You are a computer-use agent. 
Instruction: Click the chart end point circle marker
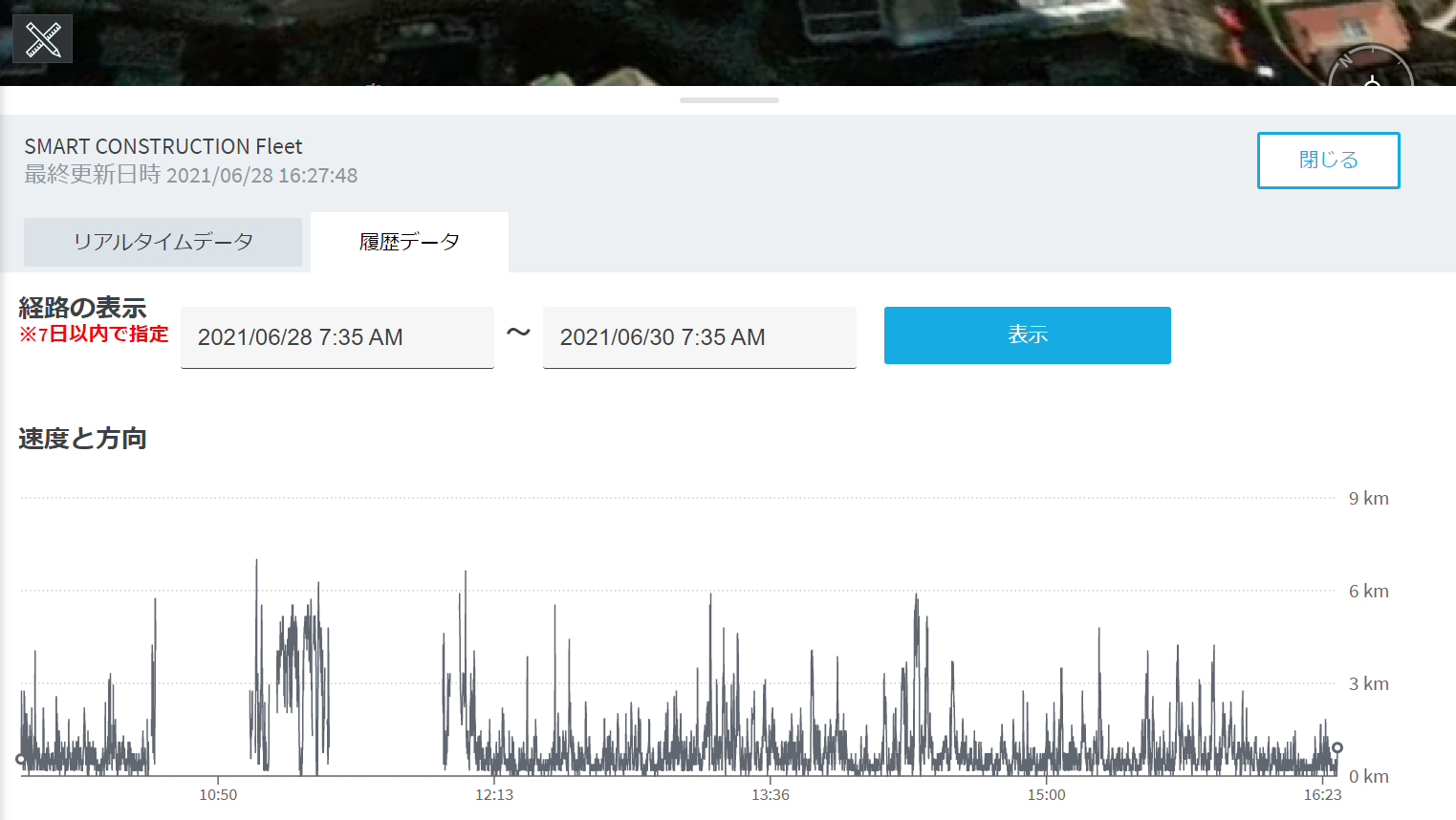coord(1337,747)
